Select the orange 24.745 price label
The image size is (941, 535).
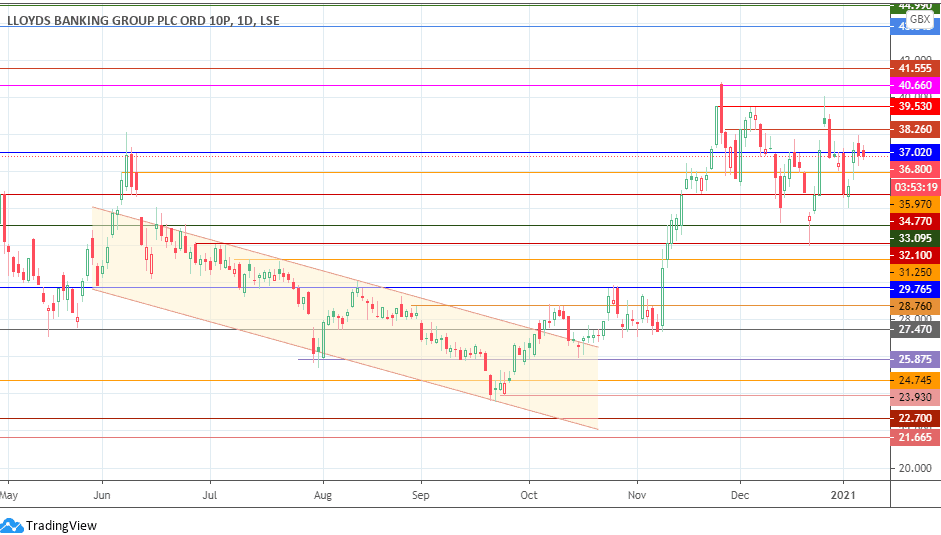coord(915,380)
